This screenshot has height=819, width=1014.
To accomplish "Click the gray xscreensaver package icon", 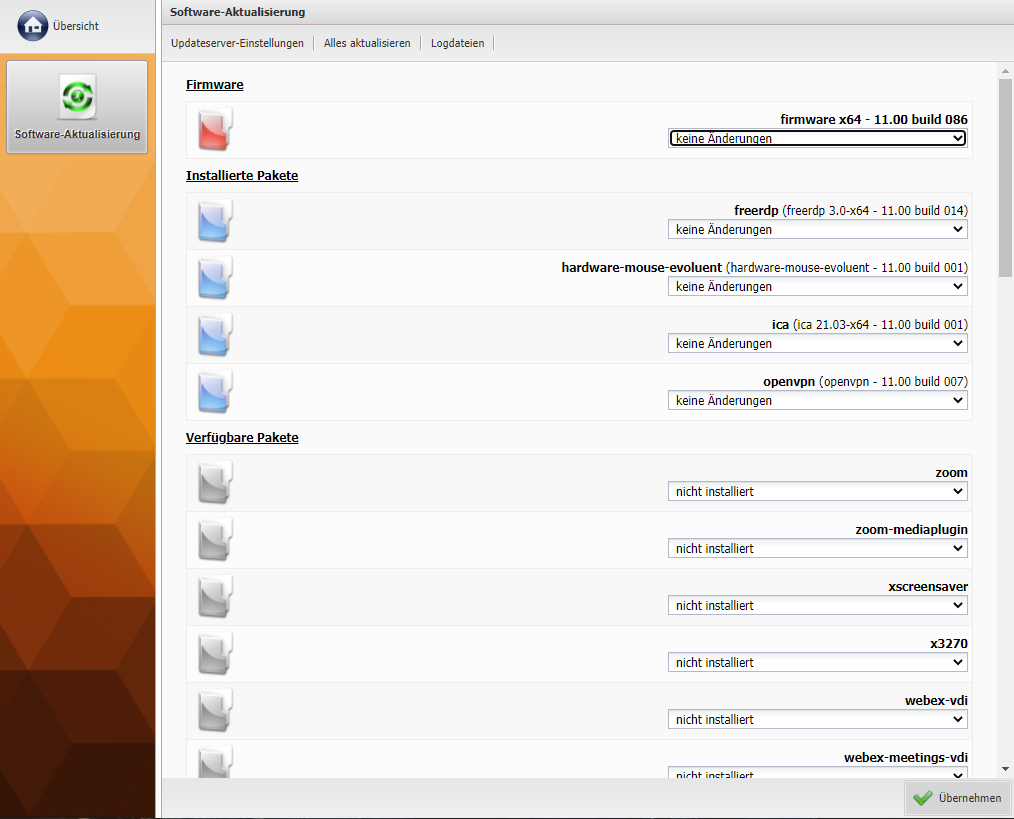I will (215, 597).
